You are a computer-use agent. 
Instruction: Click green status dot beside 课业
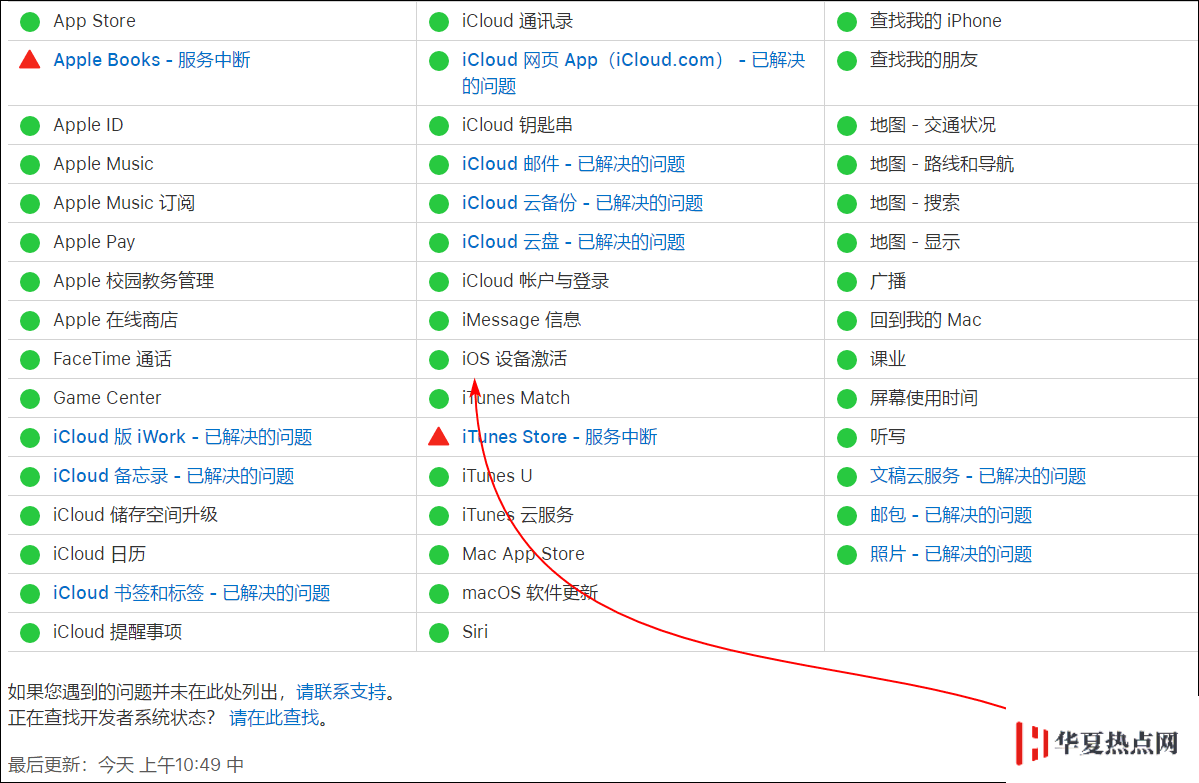click(847, 359)
